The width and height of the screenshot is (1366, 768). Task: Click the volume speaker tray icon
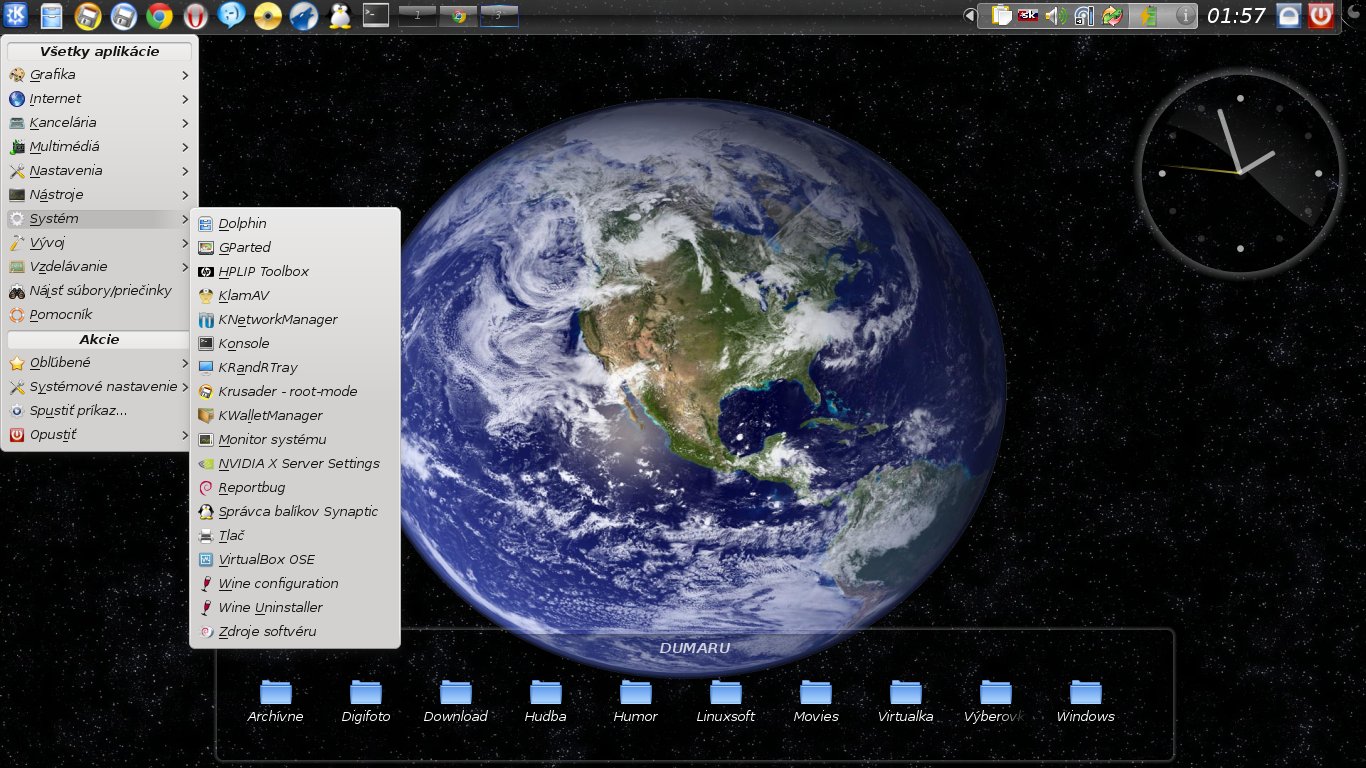[x=1056, y=16]
